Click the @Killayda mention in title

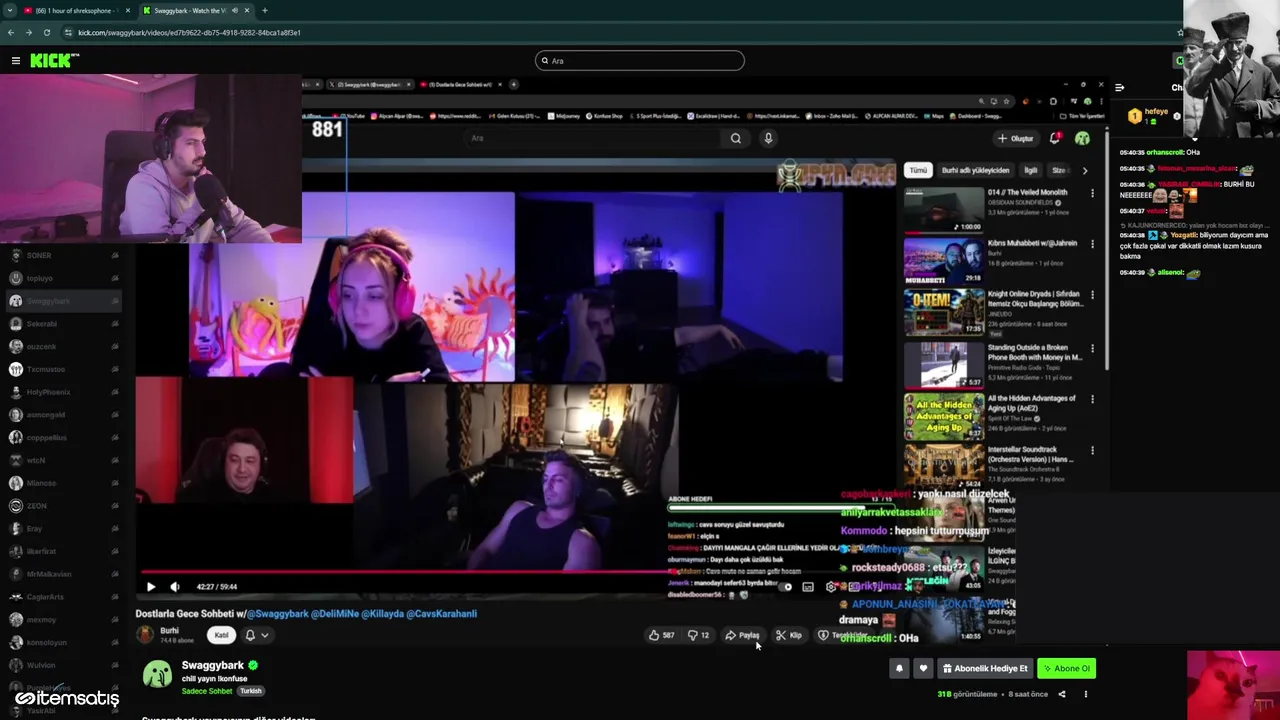[385, 614]
